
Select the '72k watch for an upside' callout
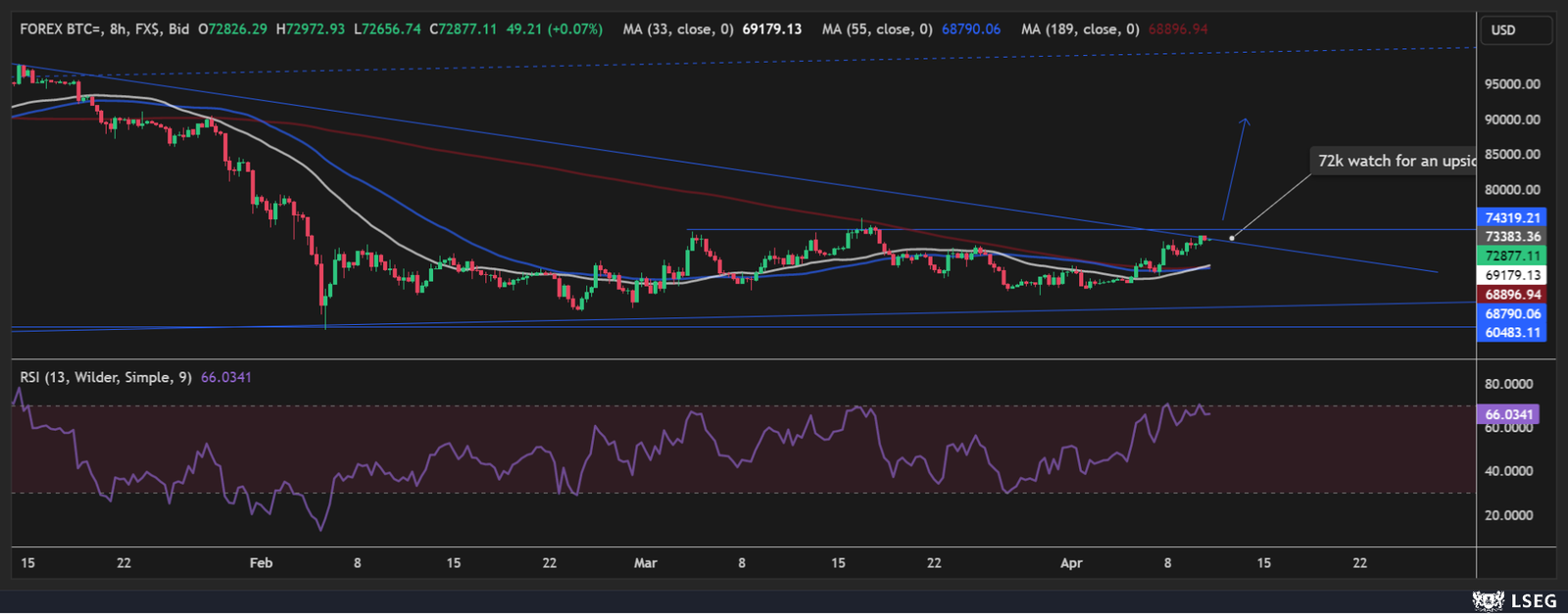[1395, 161]
